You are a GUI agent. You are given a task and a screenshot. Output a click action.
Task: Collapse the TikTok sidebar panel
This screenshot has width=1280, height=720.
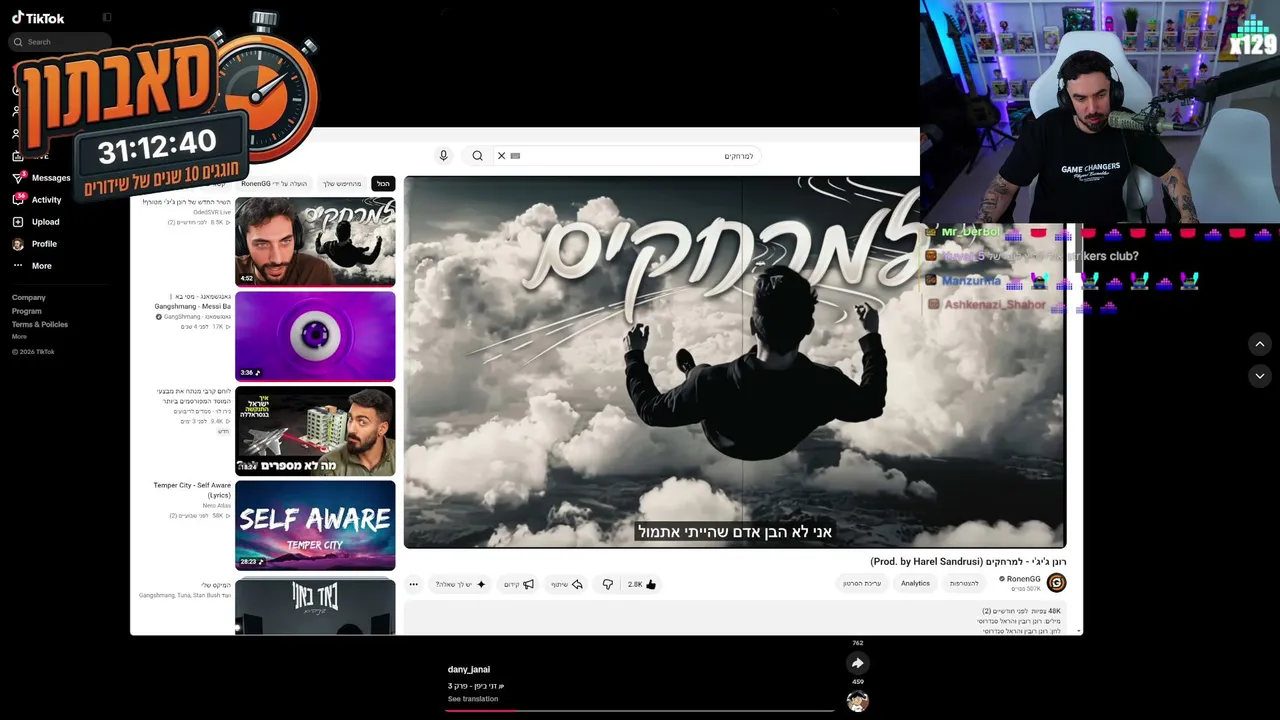pos(107,17)
